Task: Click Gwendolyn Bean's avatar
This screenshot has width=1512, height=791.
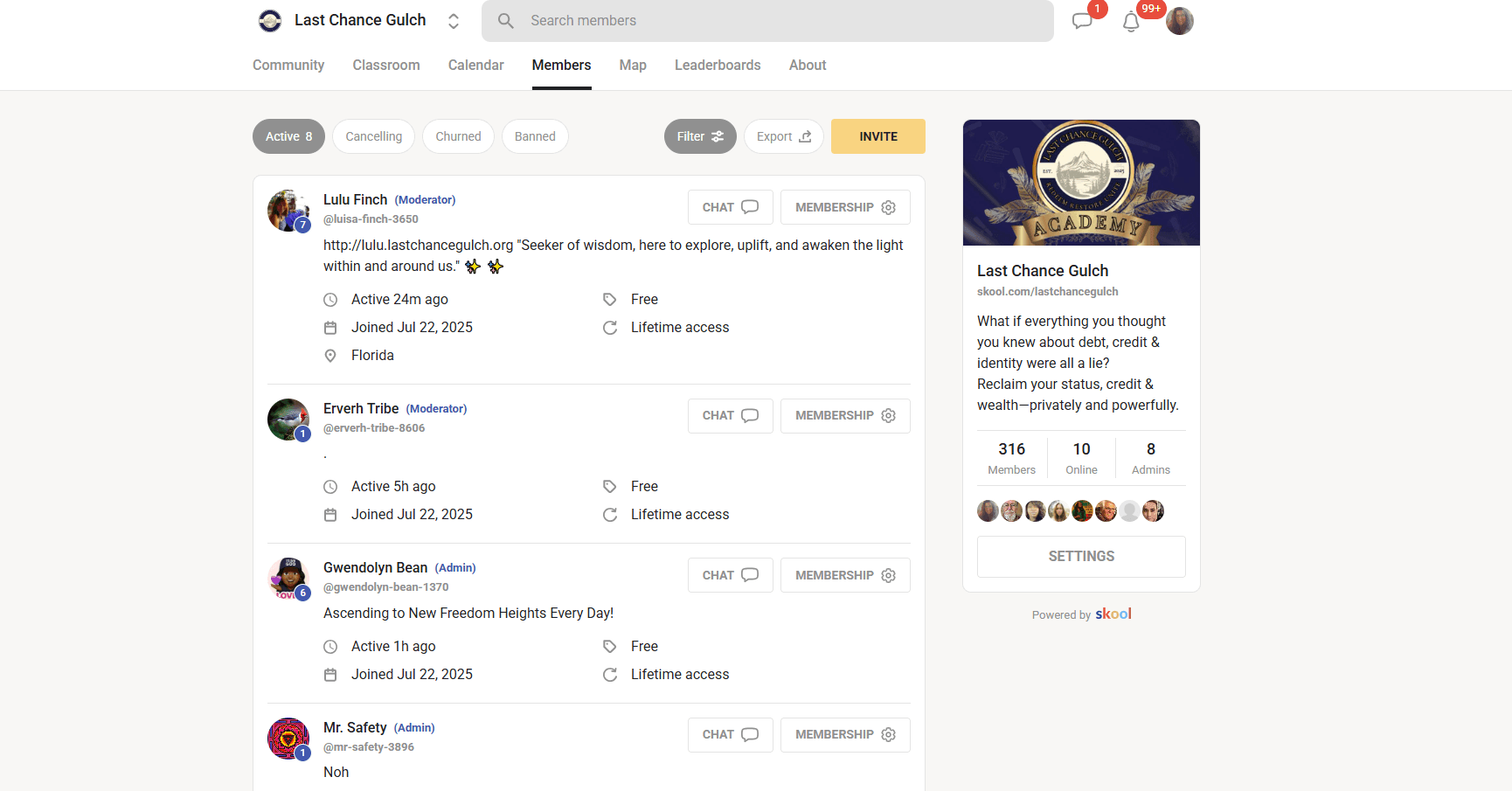Action: (x=288, y=579)
